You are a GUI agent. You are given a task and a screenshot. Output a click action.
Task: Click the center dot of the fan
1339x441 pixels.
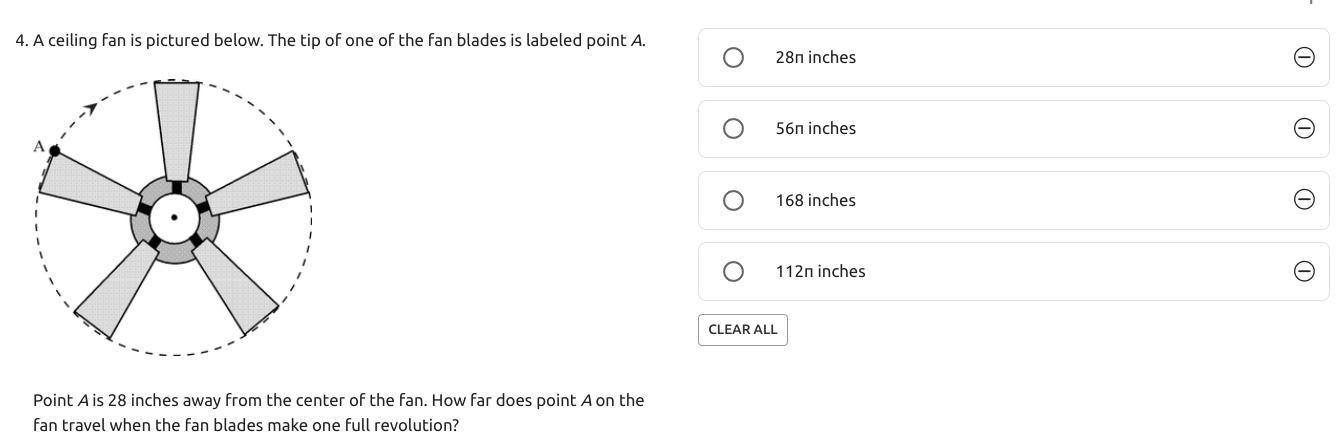tap(175, 217)
